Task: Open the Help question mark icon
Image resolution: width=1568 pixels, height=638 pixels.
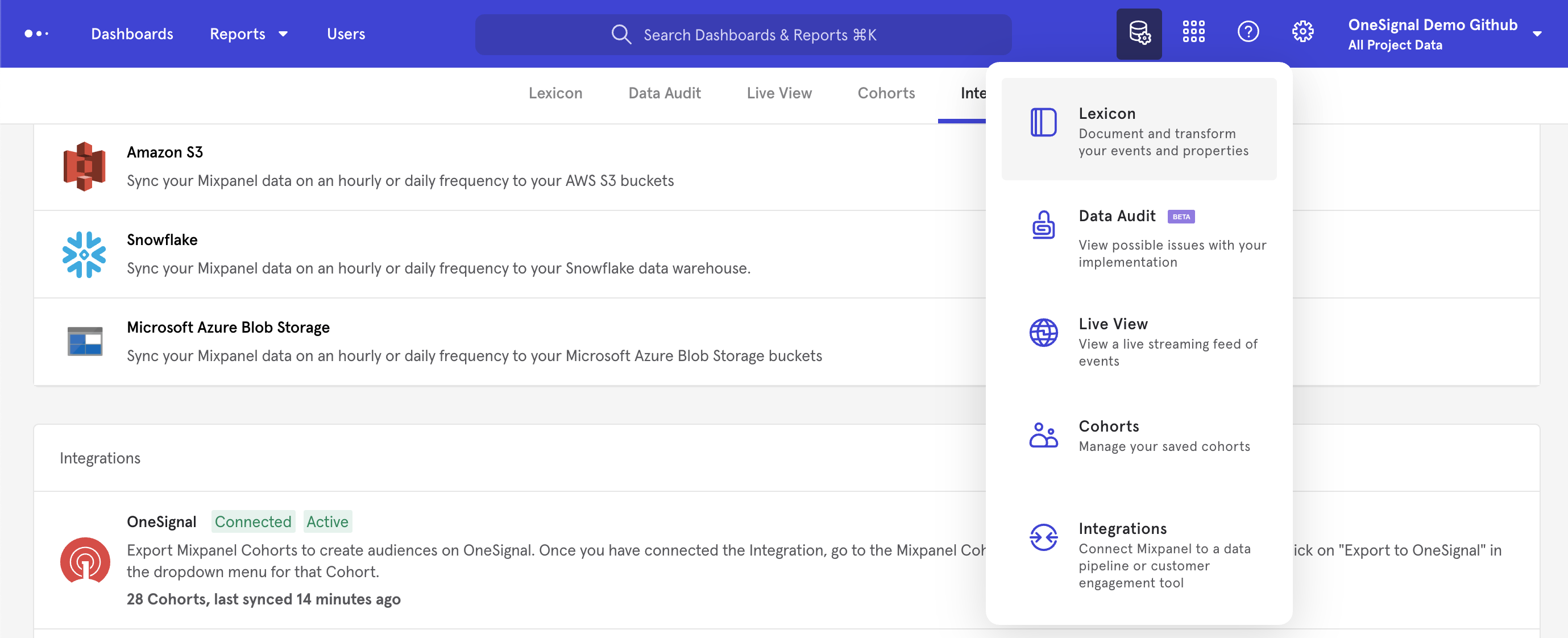Action: coord(1248,32)
